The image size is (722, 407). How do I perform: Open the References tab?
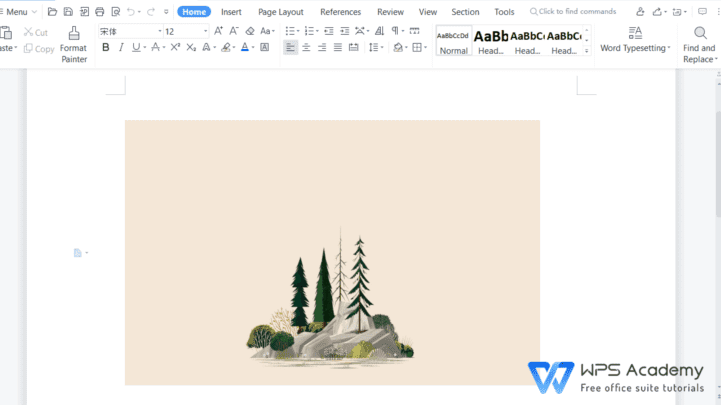click(341, 12)
